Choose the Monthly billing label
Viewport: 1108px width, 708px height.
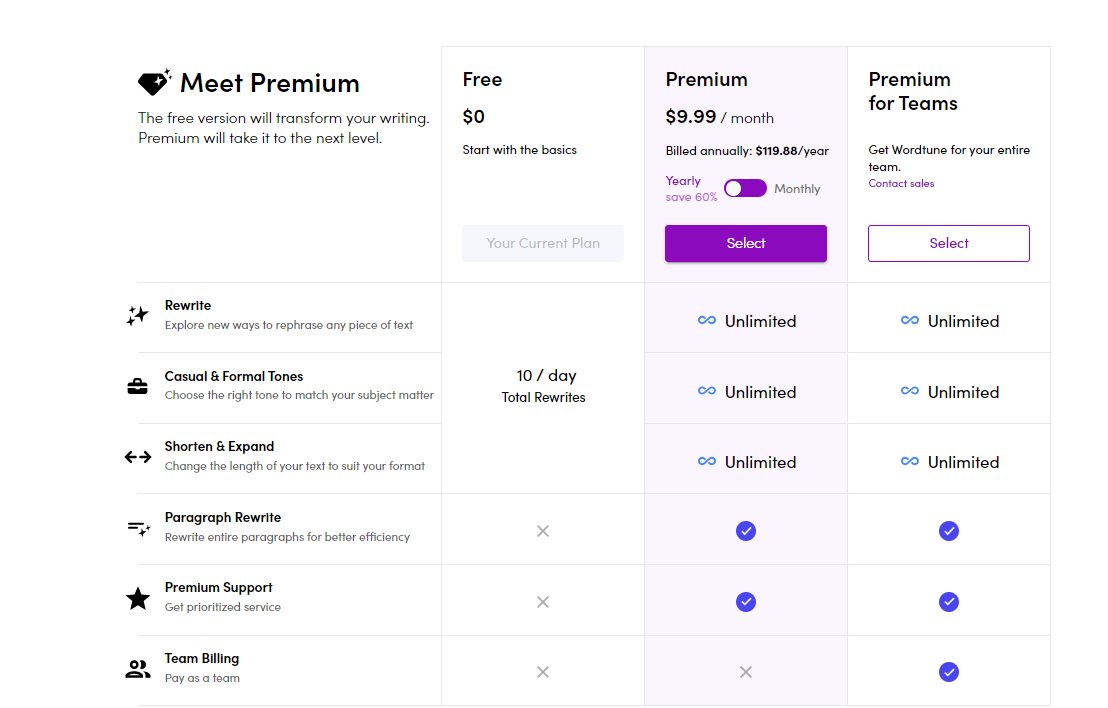point(797,189)
